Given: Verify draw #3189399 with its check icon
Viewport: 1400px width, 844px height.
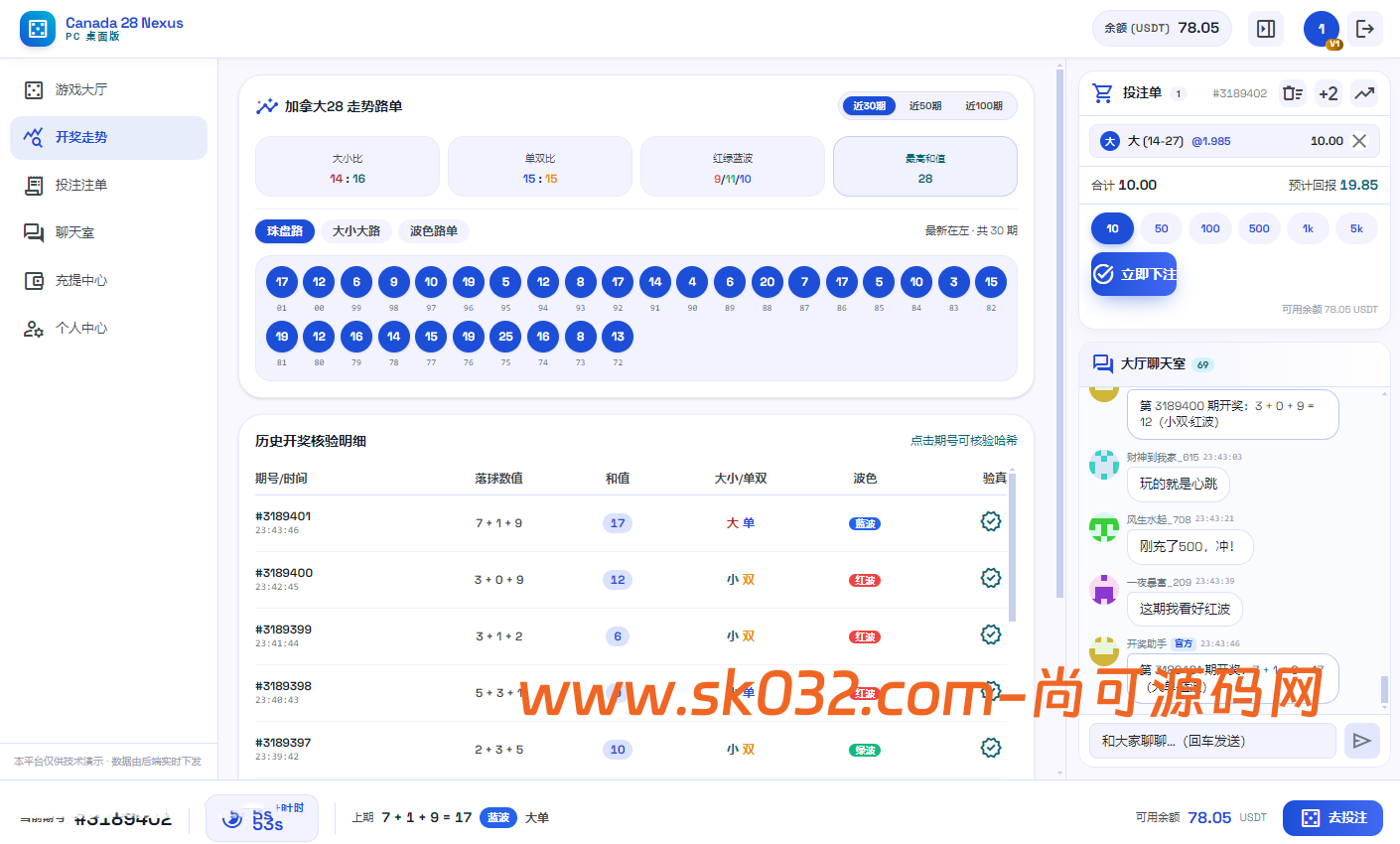Looking at the screenshot, I should pyautogui.click(x=991, y=634).
